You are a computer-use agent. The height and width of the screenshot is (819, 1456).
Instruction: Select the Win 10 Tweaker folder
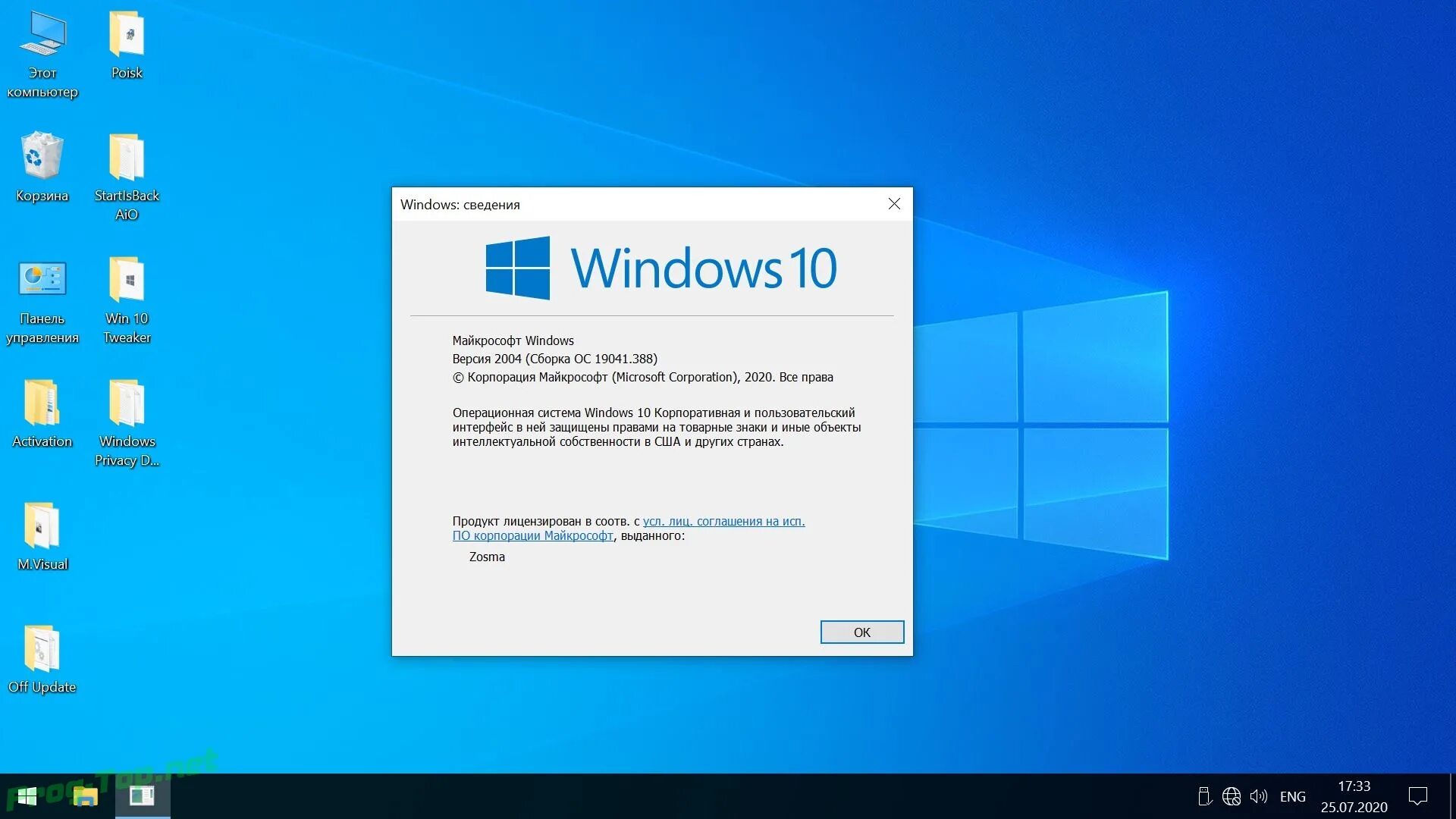click(127, 280)
